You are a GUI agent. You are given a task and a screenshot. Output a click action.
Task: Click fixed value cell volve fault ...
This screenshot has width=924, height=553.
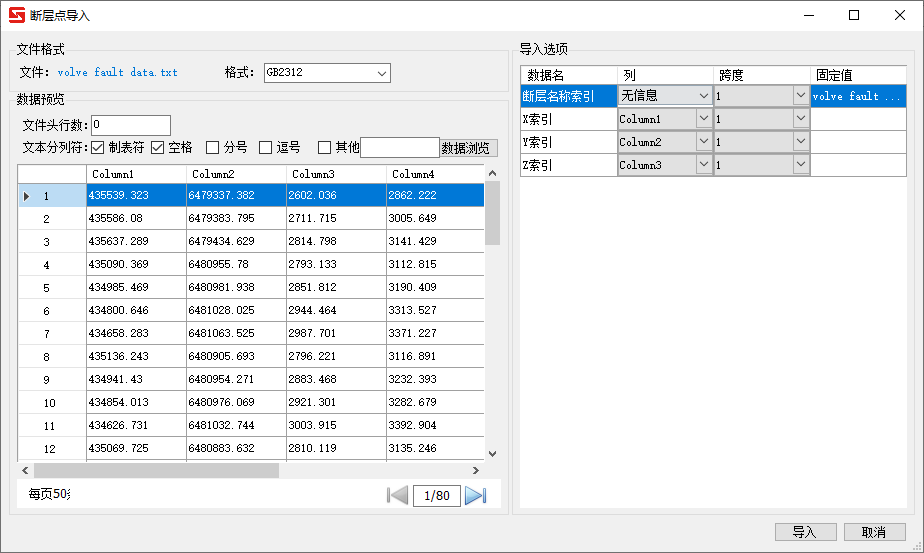coord(859,96)
